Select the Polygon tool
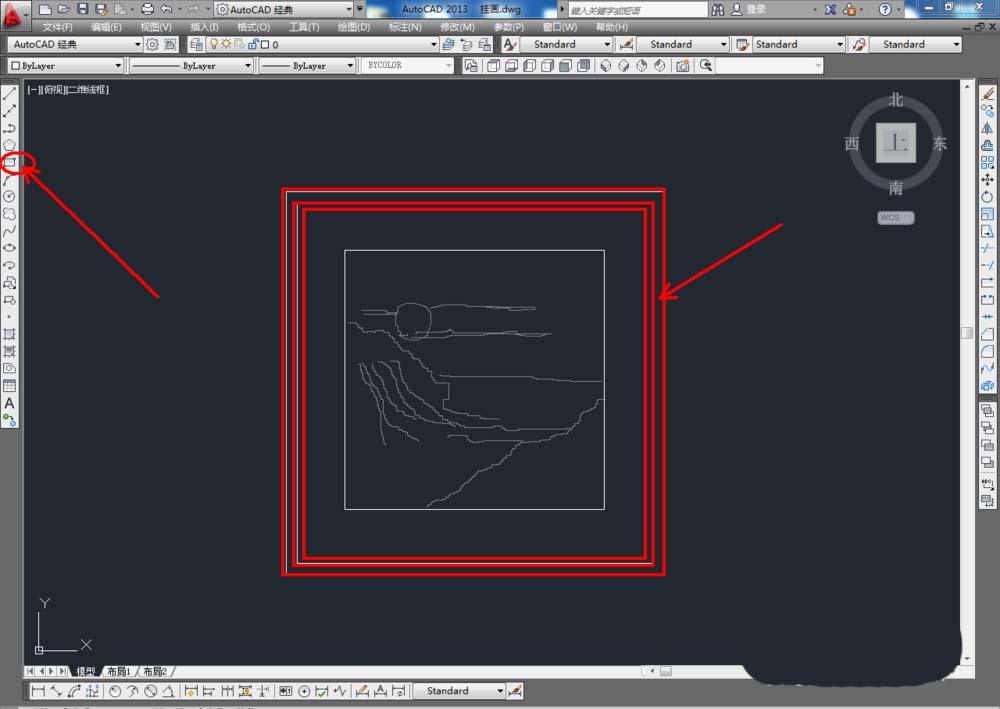 (10, 145)
